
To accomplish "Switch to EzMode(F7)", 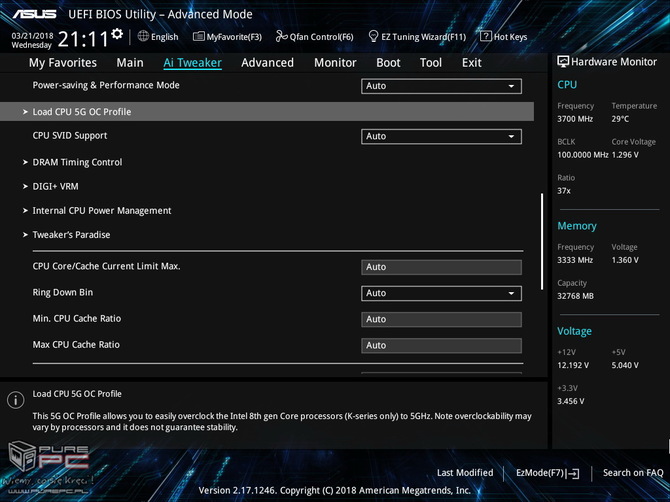I will click(x=548, y=473).
